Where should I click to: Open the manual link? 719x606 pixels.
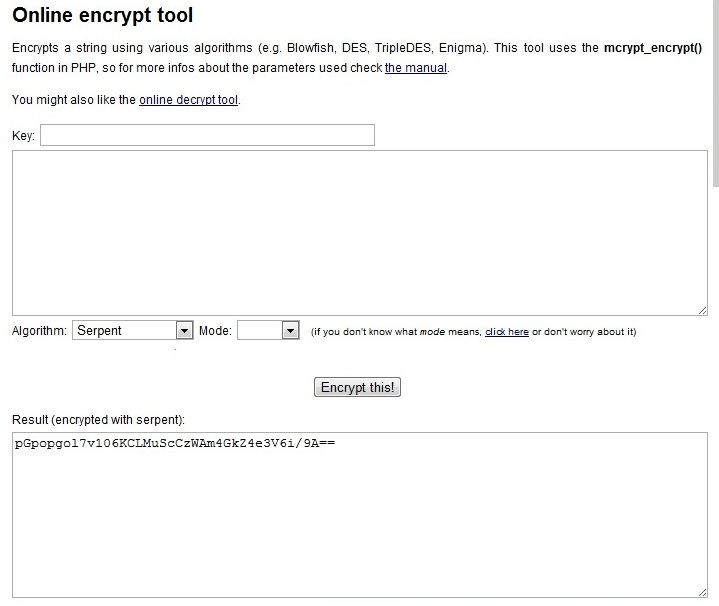[x=416, y=68]
